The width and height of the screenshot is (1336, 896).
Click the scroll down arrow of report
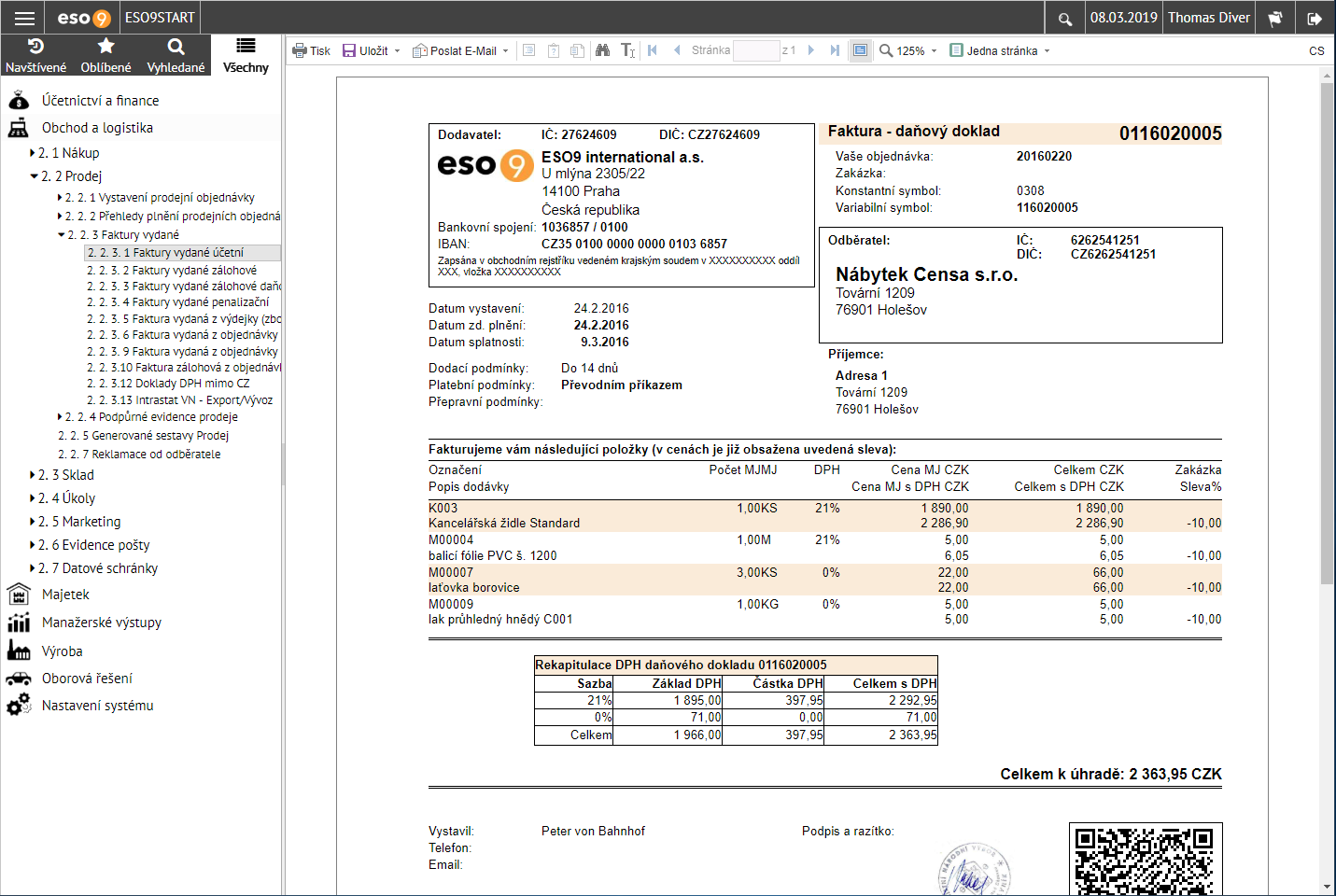[x=1327, y=887]
